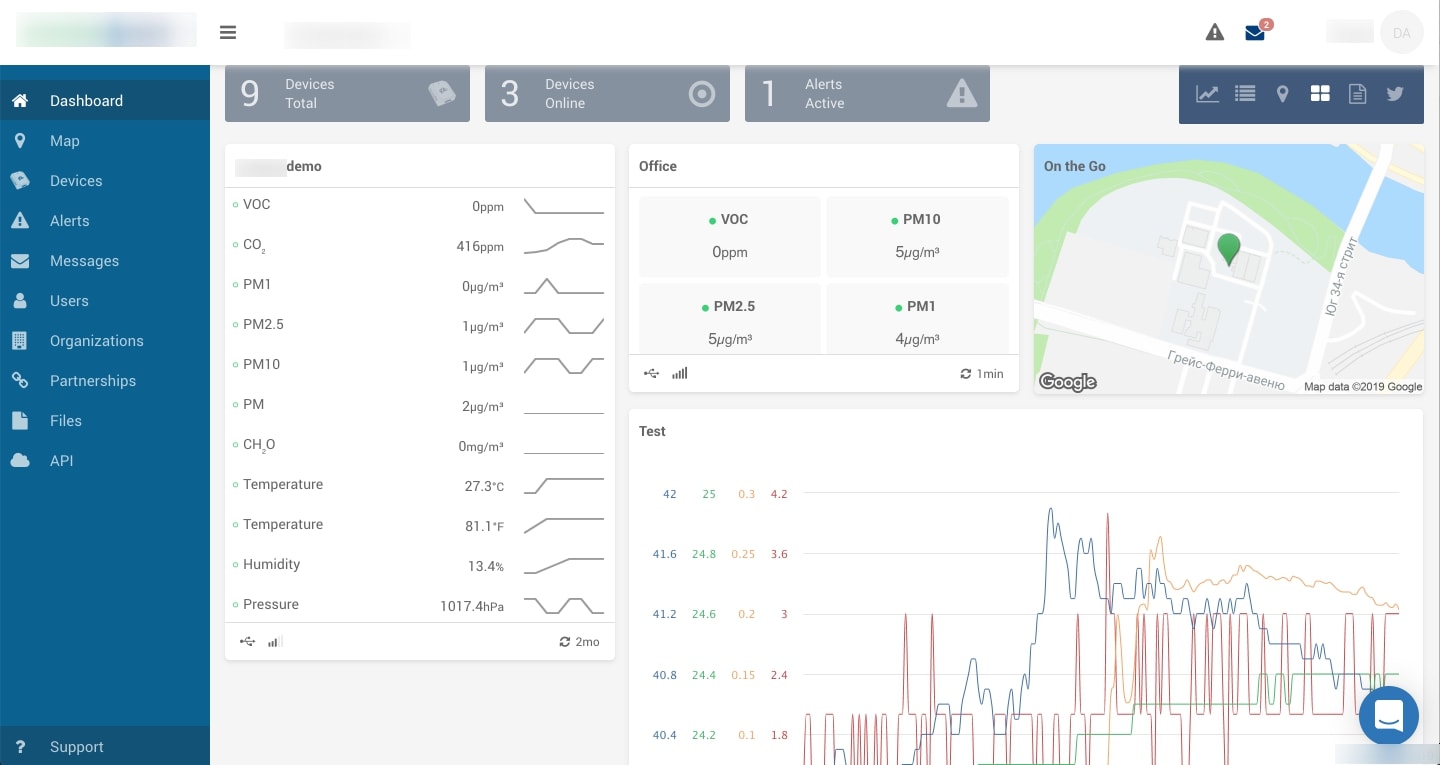This screenshot has height=765, width=1440.
Task: Switch to list view icon
Action: pos(1245,94)
